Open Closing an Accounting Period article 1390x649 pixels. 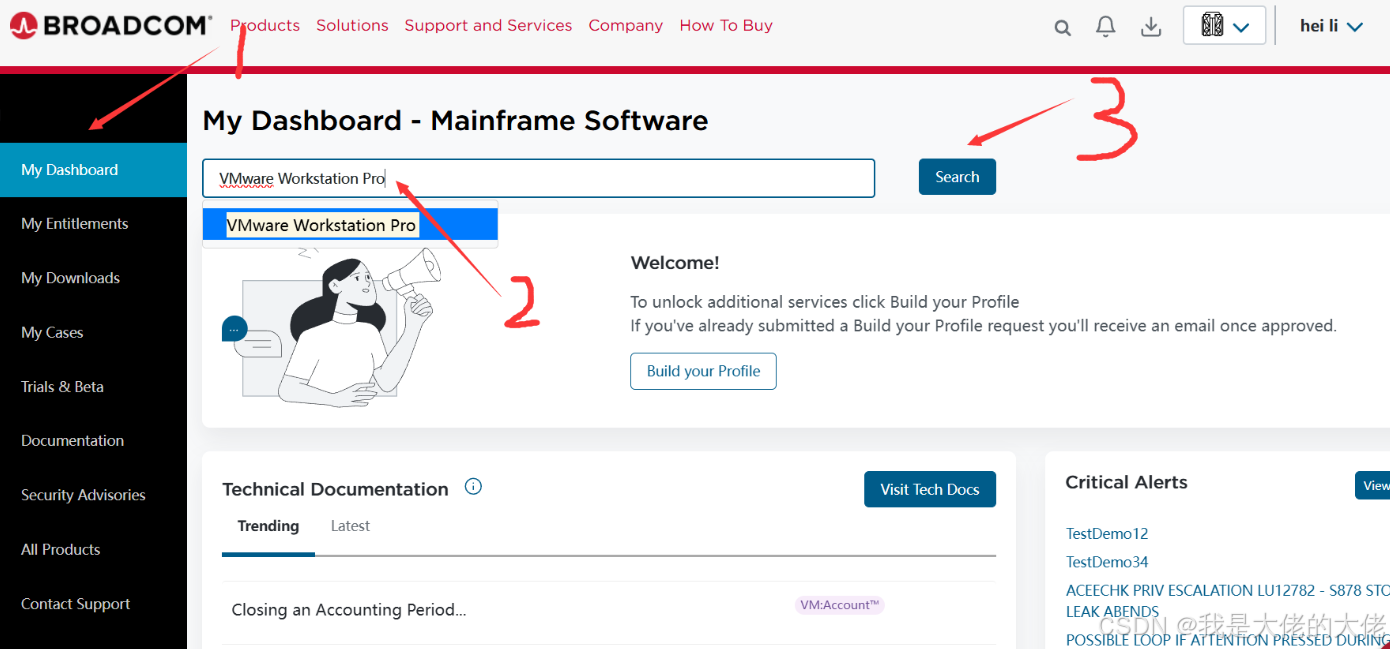pyautogui.click(x=349, y=610)
